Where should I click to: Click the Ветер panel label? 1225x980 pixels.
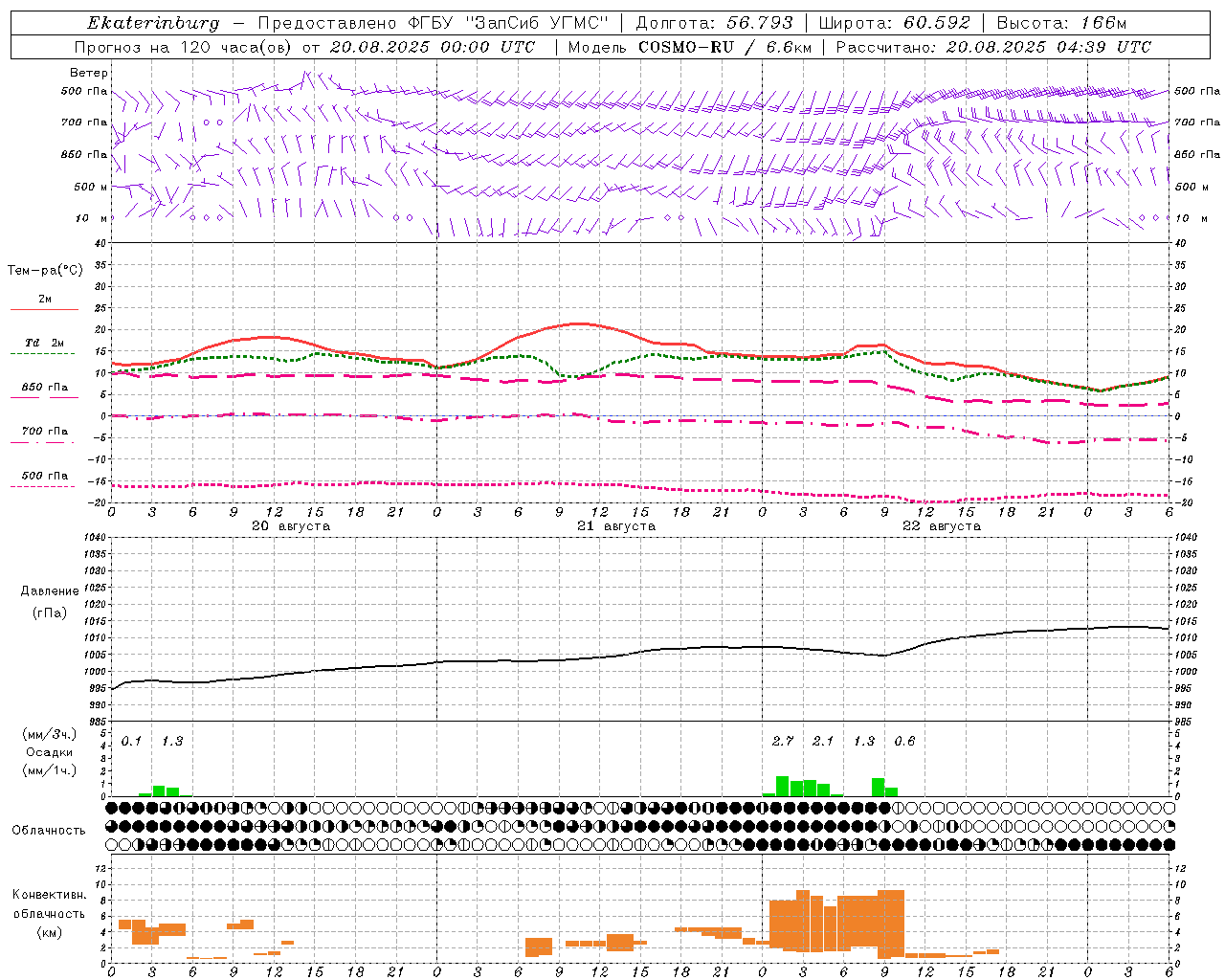[x=89, y=73]
